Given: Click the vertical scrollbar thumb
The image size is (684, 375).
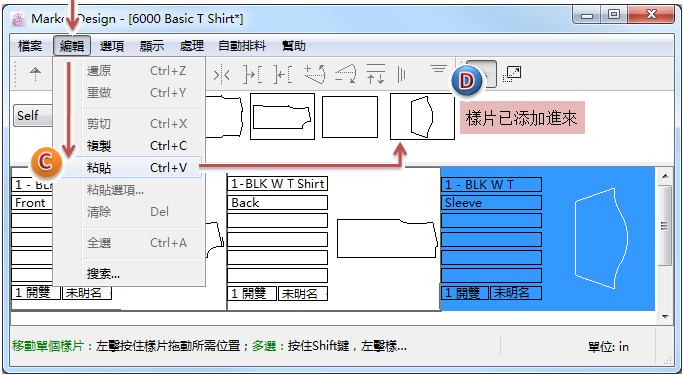Looking at the screenshot, I should pos(665,225).
